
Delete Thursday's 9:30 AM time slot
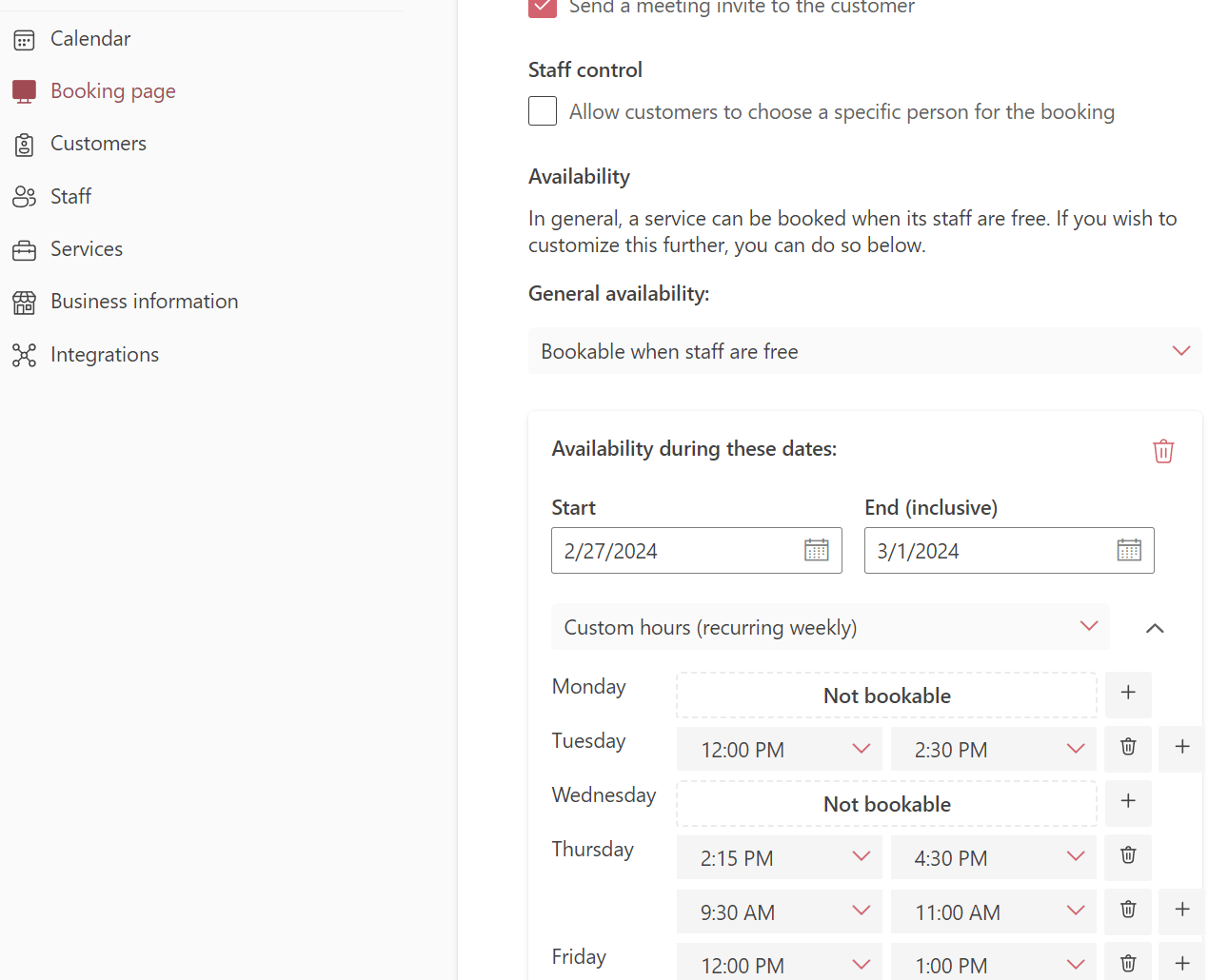1128,911
